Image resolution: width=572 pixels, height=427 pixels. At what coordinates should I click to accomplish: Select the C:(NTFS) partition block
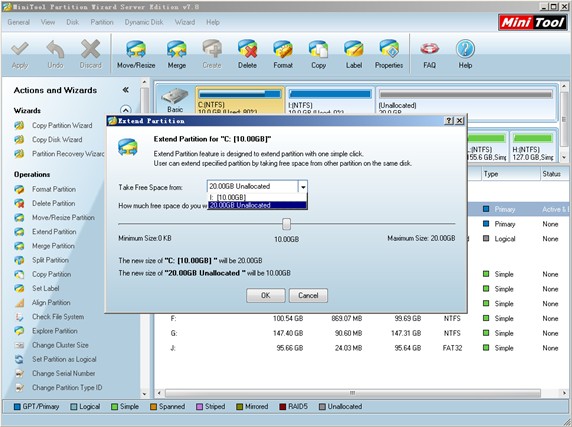tap(240, 101)
